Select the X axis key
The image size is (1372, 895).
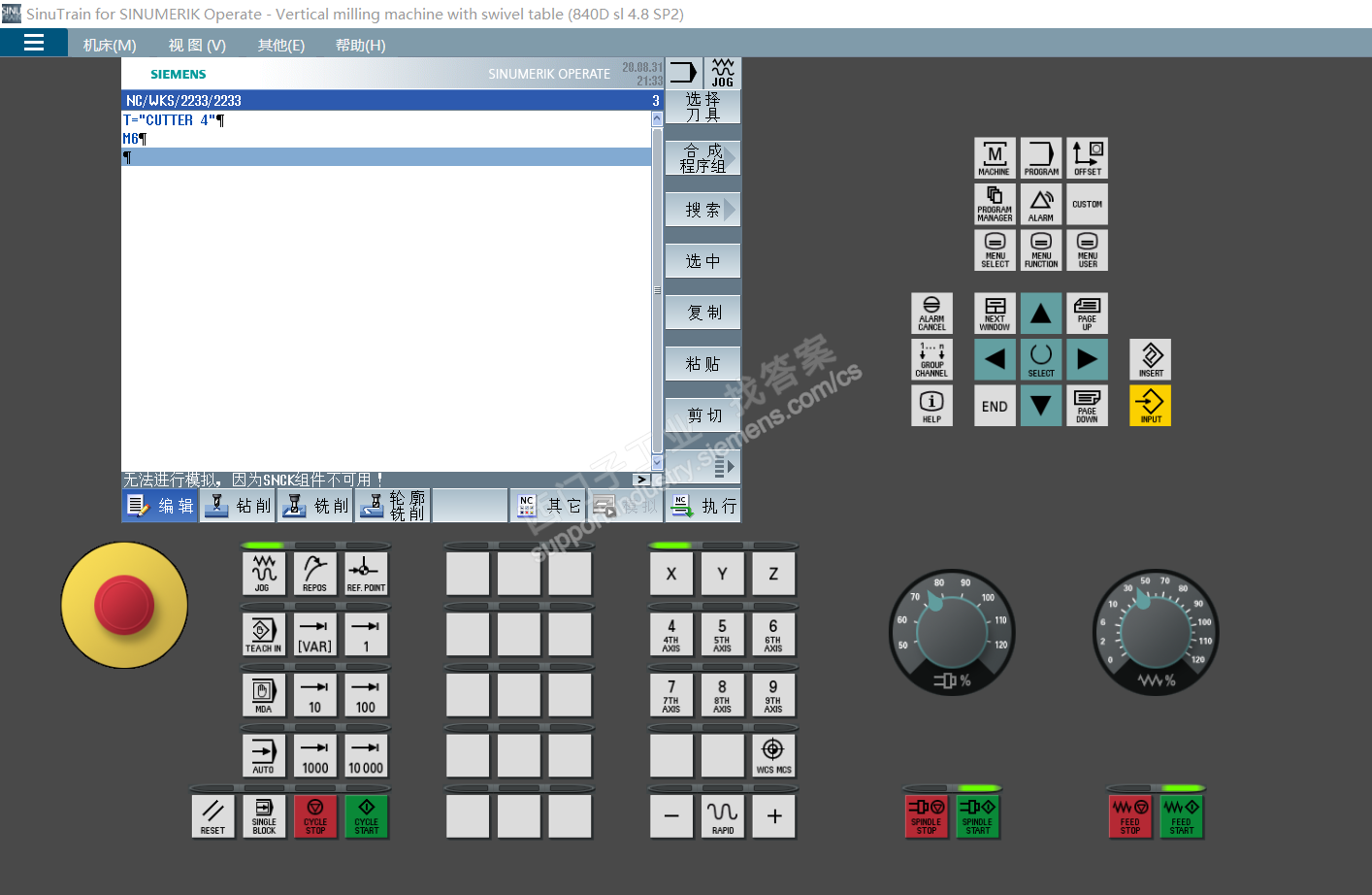(x=671, y=574)
